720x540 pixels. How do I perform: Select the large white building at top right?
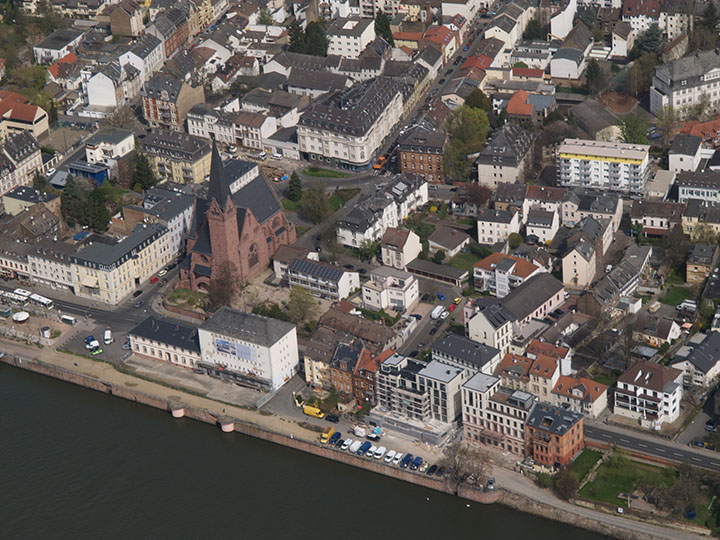pos(686,82)
